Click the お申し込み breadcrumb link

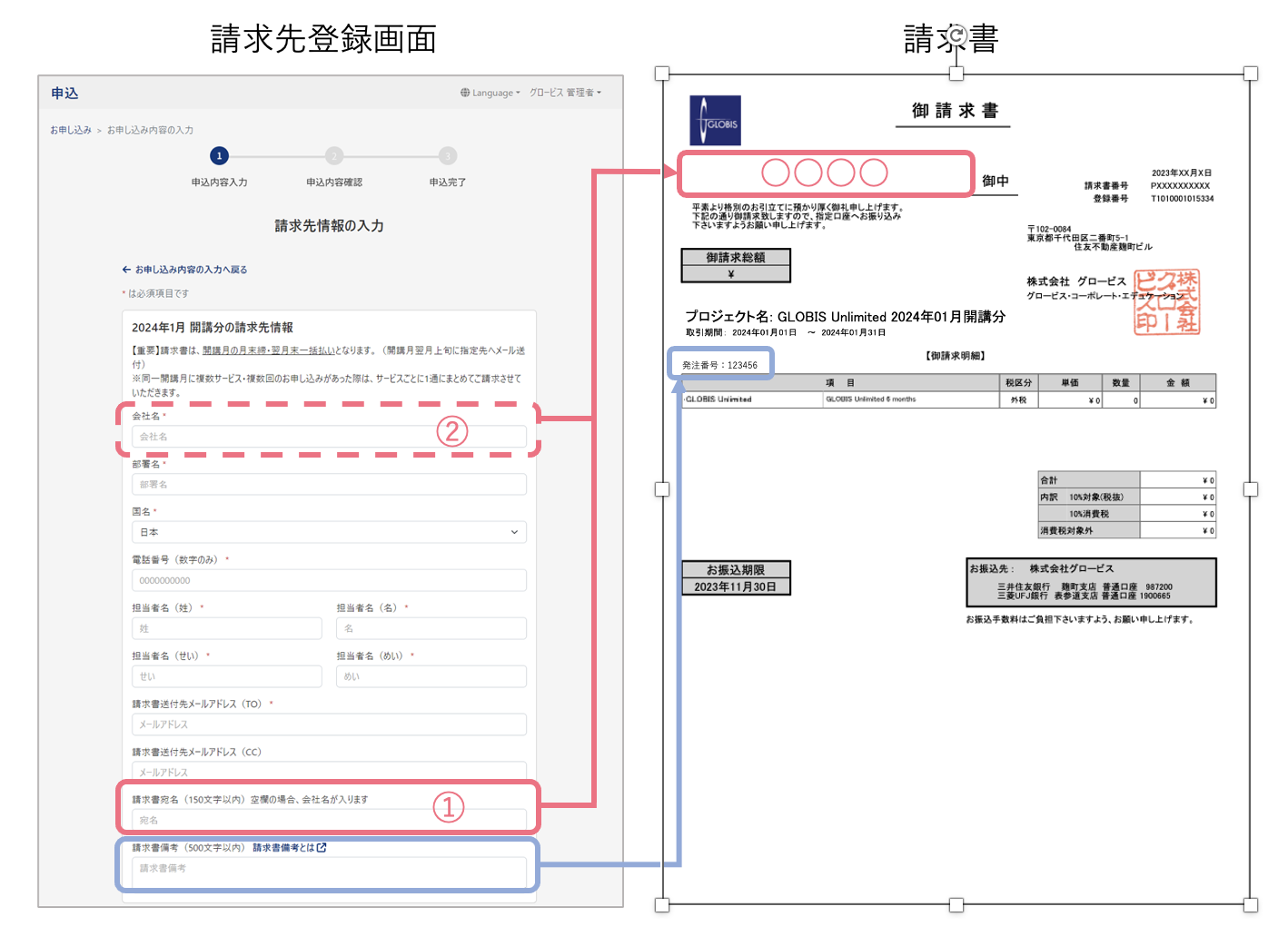point(71,130)
